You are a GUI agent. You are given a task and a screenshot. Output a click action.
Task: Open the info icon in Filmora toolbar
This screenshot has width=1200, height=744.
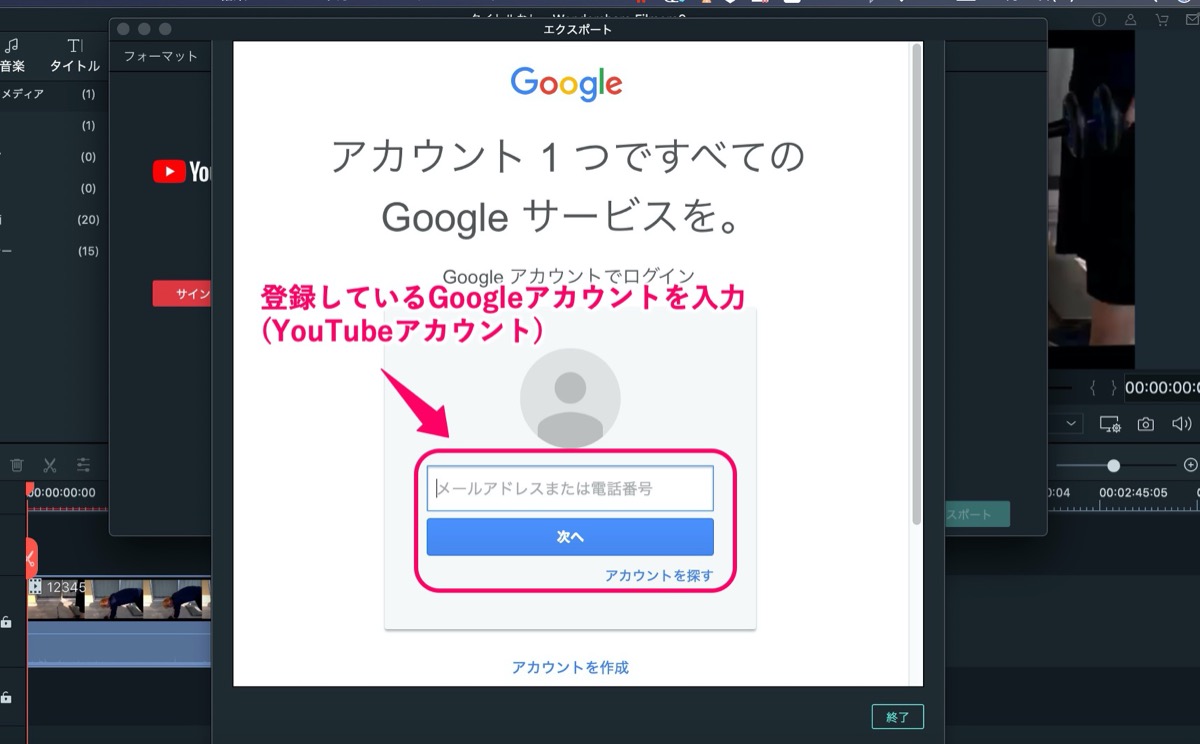pyautogui.click(x=1098, y=20)
